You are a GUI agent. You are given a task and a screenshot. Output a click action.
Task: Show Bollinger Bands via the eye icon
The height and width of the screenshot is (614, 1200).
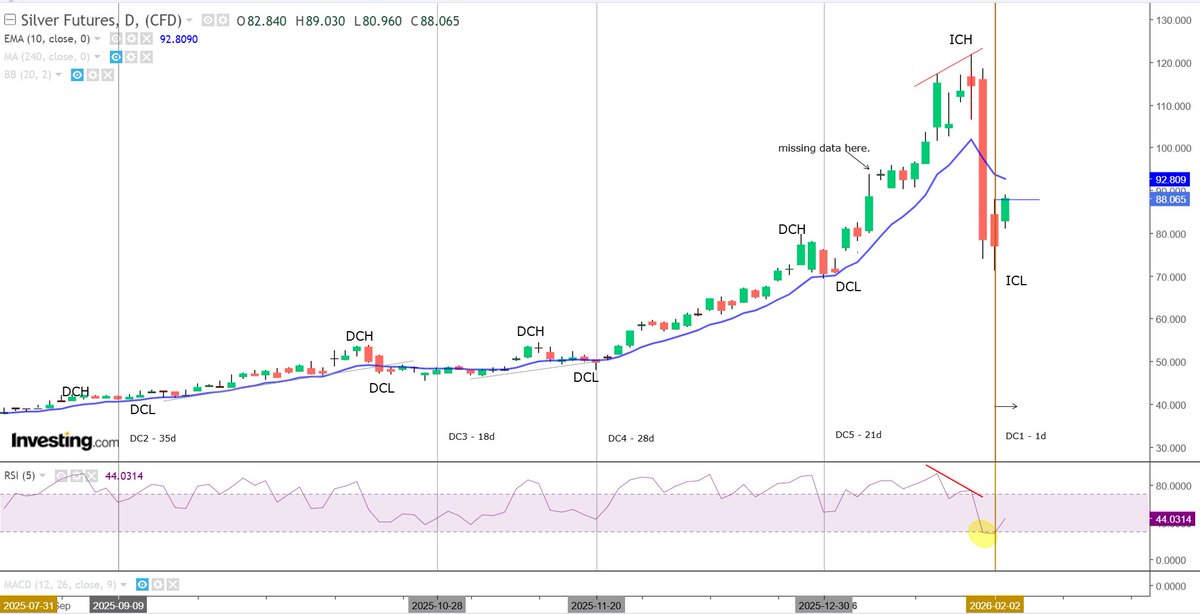coord(75,74)
